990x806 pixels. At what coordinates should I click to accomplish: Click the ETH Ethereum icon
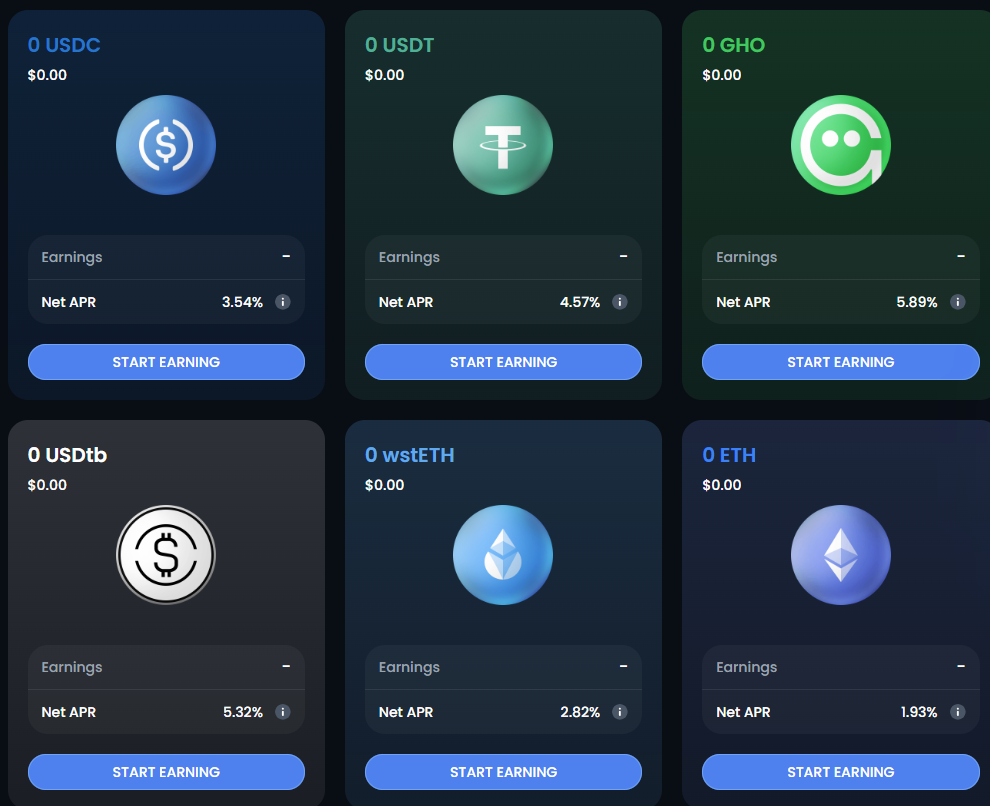point(841,555)
